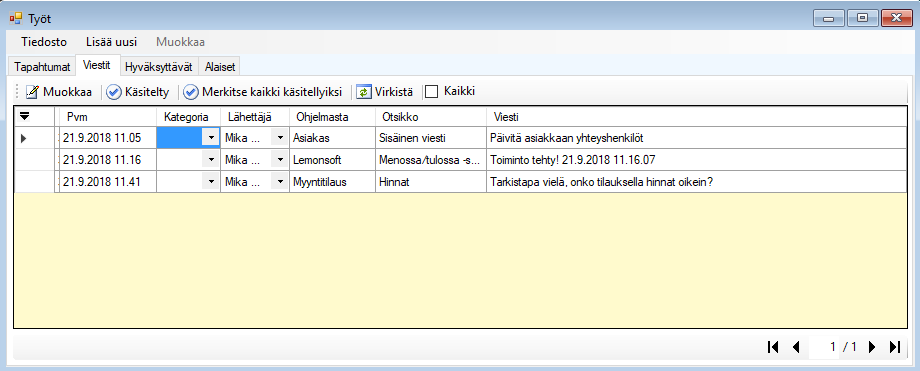Image resolution: width=920 pixels, height=371 pixels.
Task: Click Merkitse kaikki käsitellyiksi button label
Action: [272, 92]
